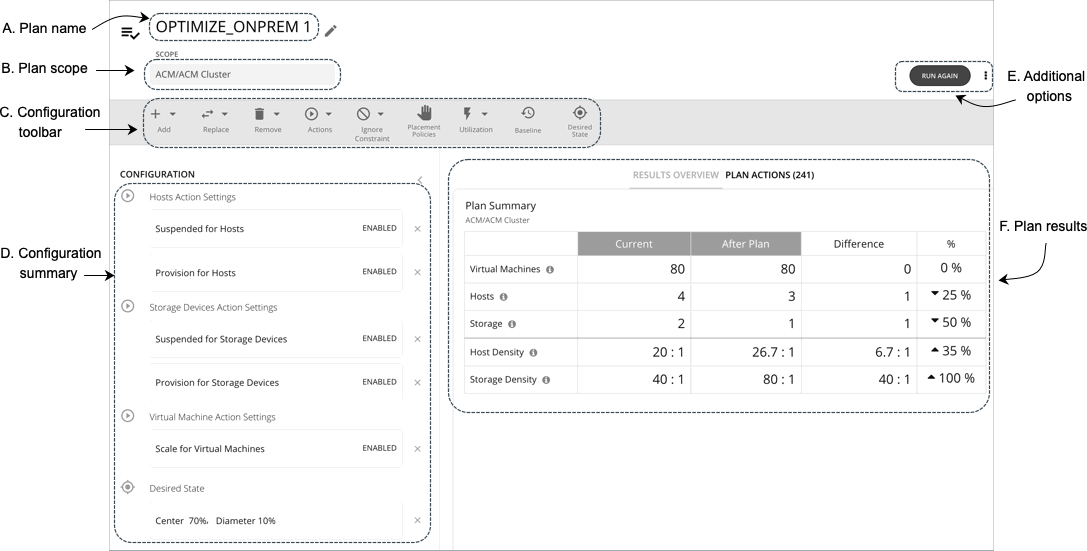Edit plan name with pencil icon

tap(331, 30)
